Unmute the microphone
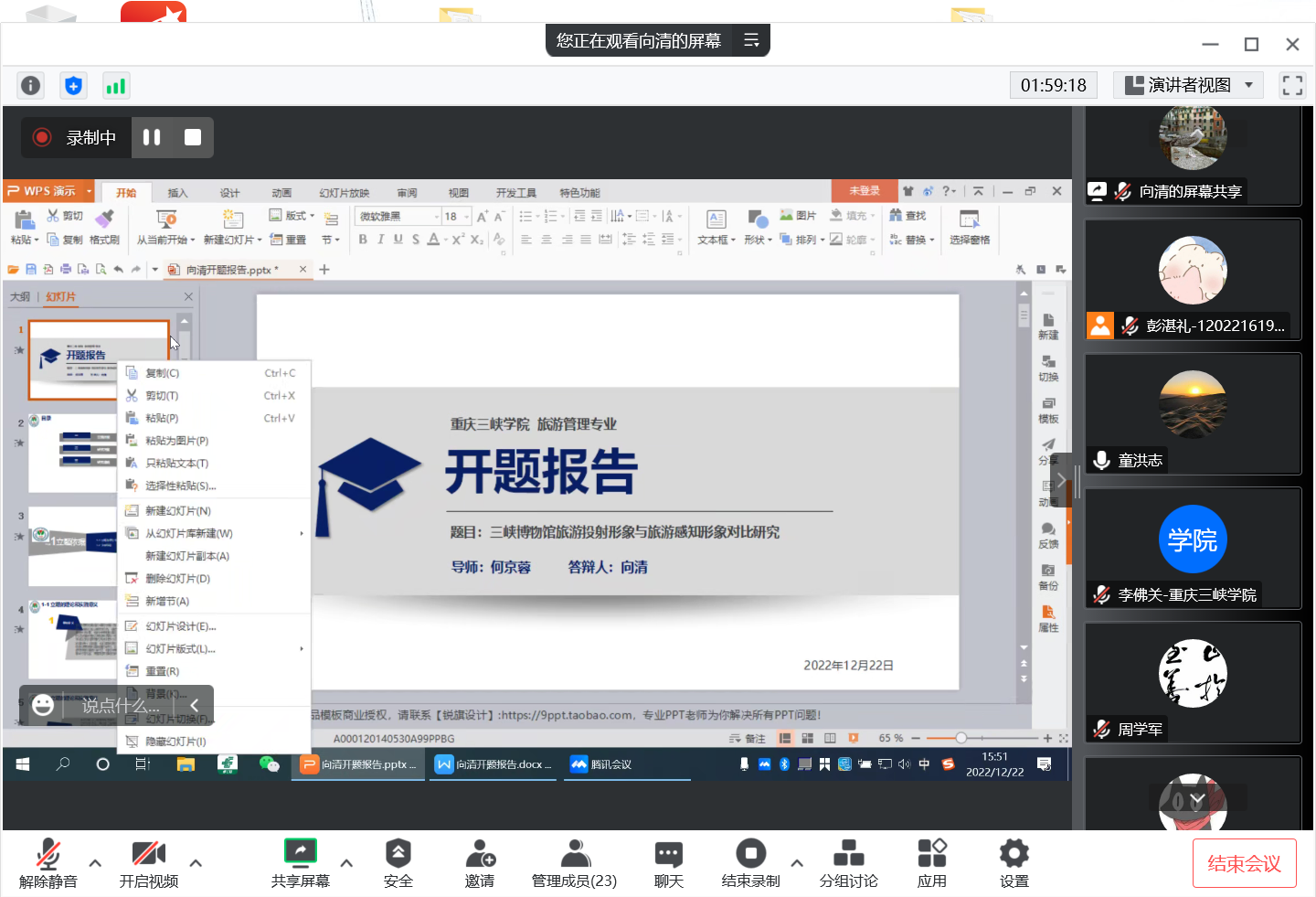The width and height of the screenshot is (1316, 897). click(x=48, y=863)
